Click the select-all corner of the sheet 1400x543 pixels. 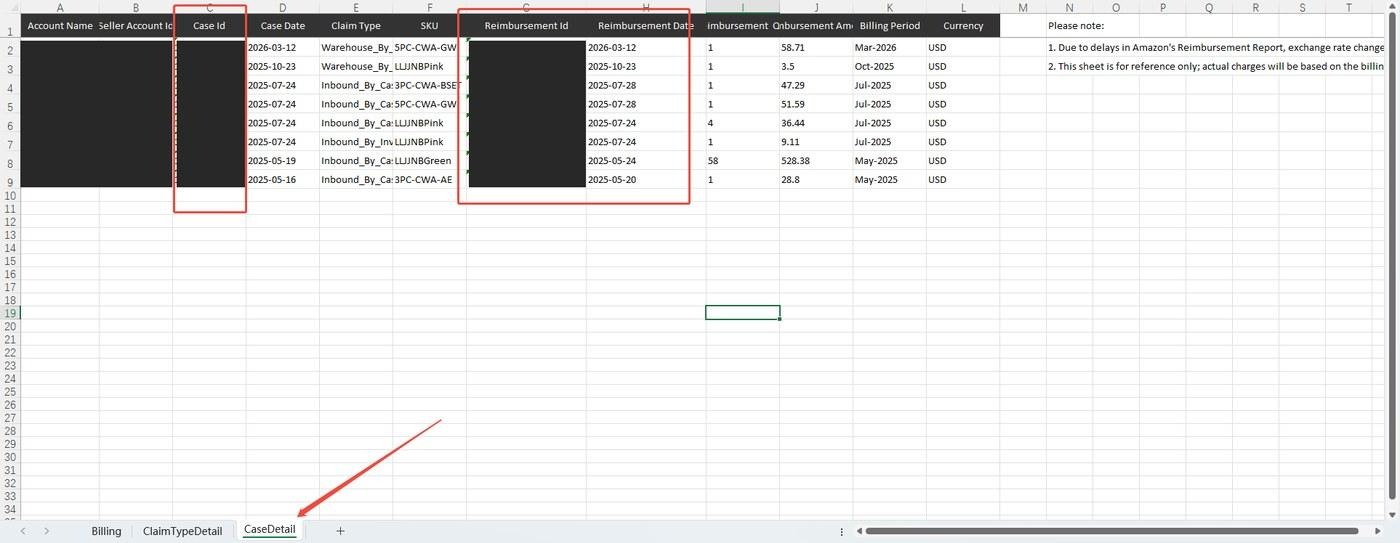click(10, 7)
